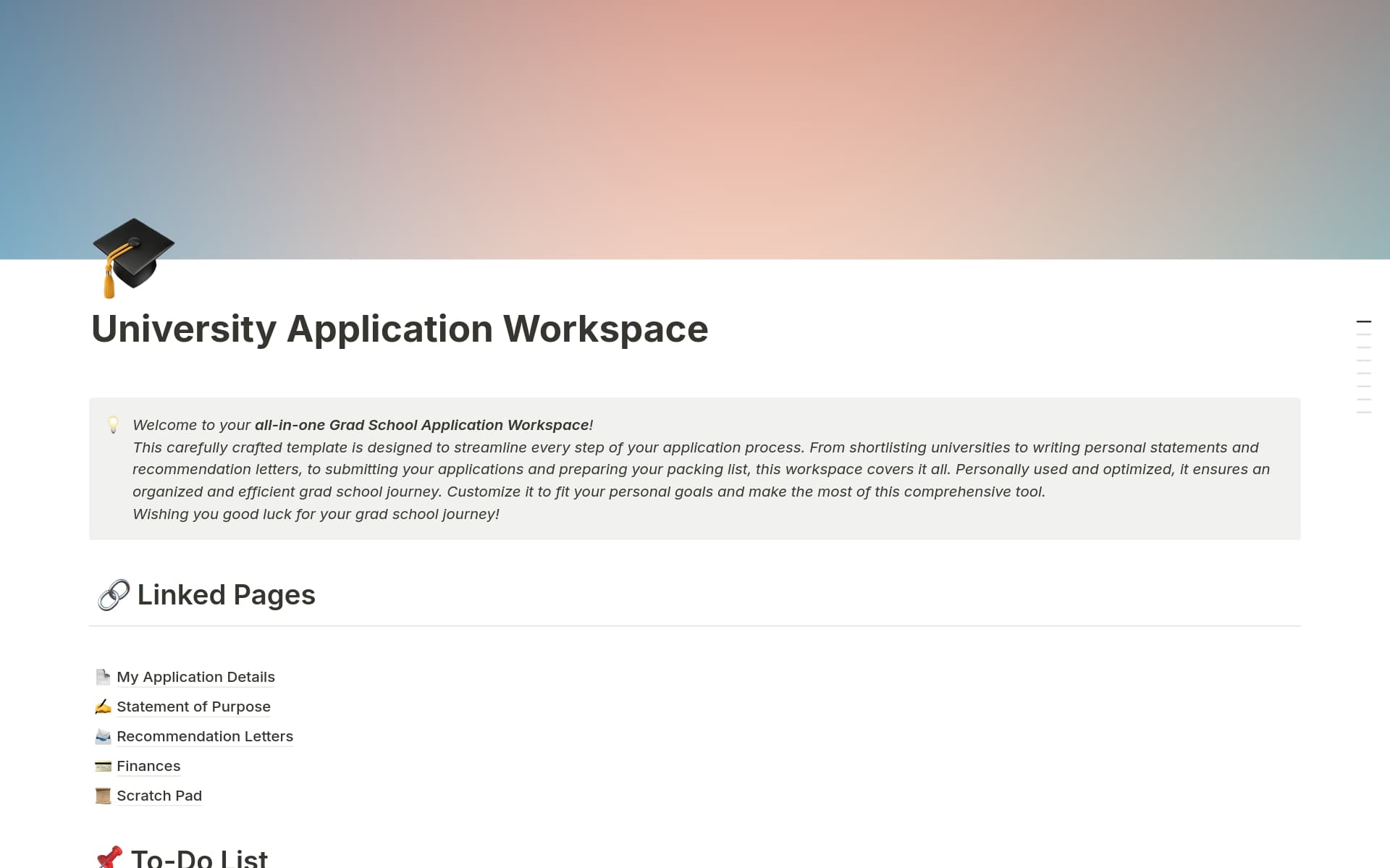Screen dimensions: 1390x868
Task: Click the scroll emoji beside Scratch Pad
Action: tap(103, 796)
